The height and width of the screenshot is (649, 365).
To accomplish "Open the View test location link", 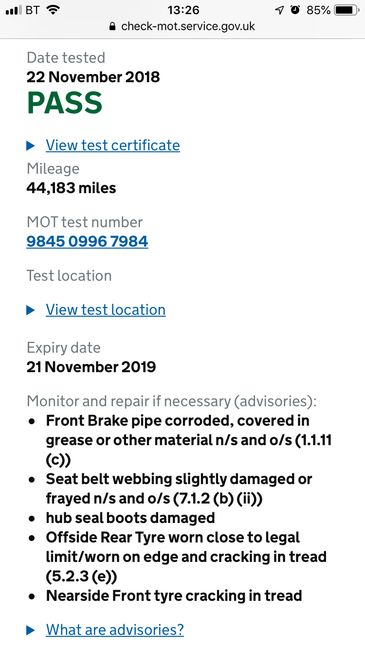I will point(106,310).
